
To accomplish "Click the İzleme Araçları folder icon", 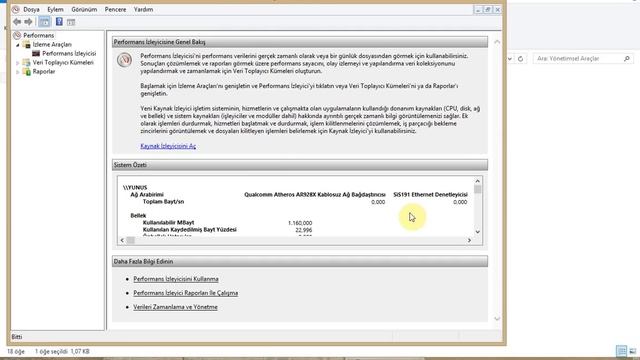I will 27,44.
